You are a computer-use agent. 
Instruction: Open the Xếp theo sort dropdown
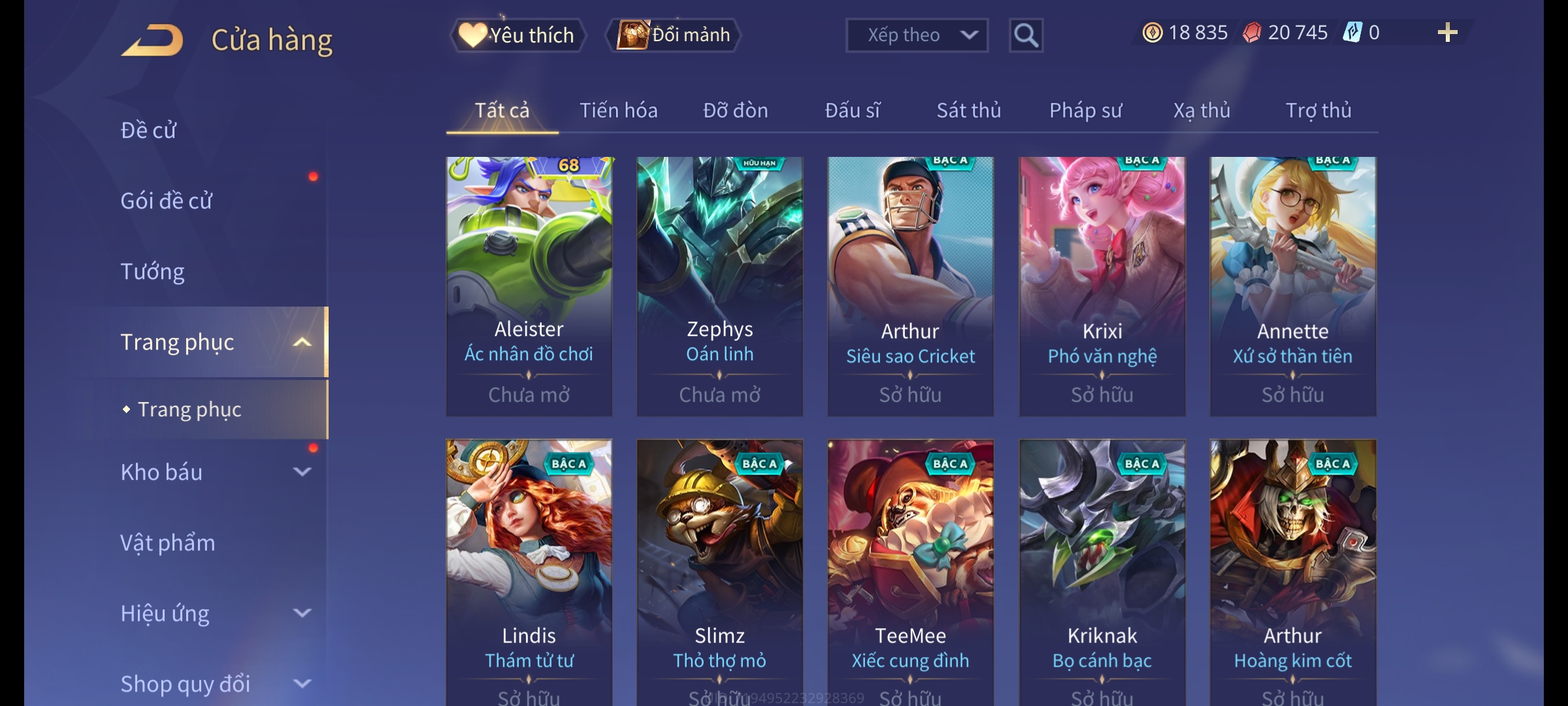917,35
